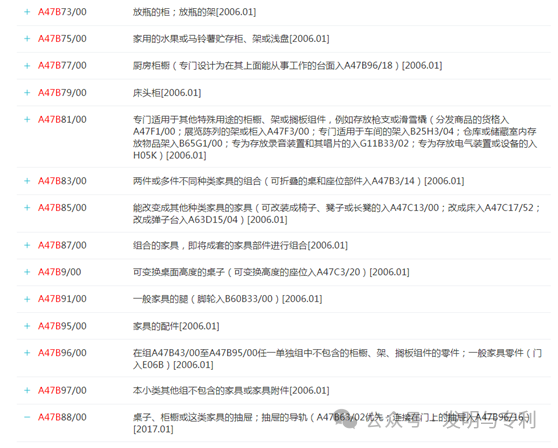Open classification code A47B87/00
The width and height of the screenshot is (558, 448).
pos(62,245)
